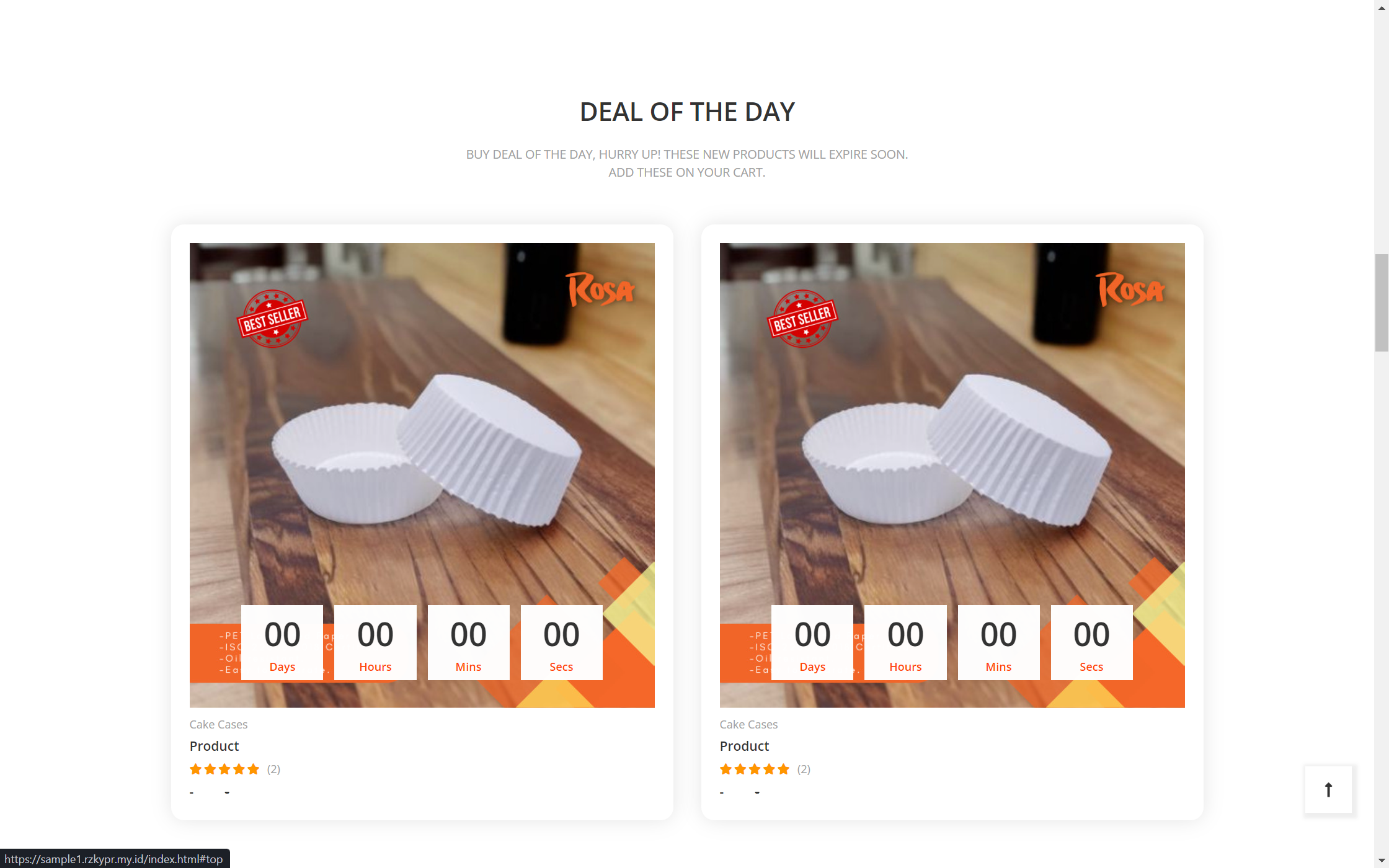
Task: Click the Rosa logo on the left product image
Action: [601, 290]
